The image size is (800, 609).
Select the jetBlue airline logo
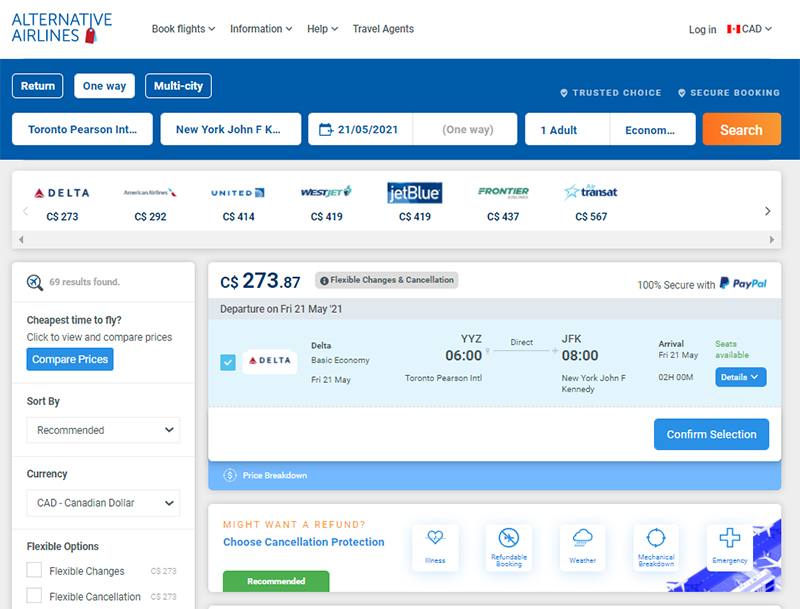tap(415, 193)
